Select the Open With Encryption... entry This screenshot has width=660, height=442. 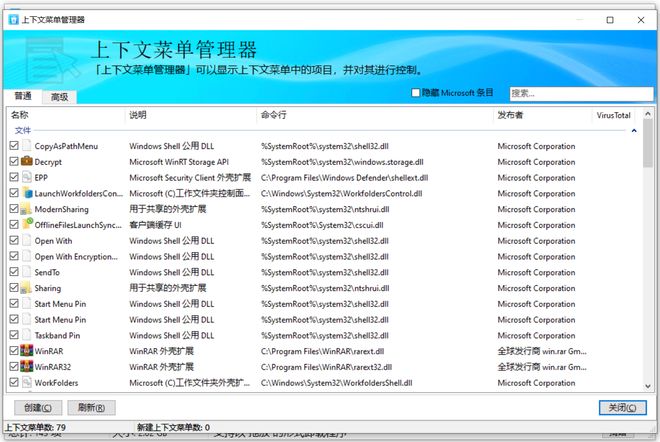pyautogui.click(x=76, y=256)
